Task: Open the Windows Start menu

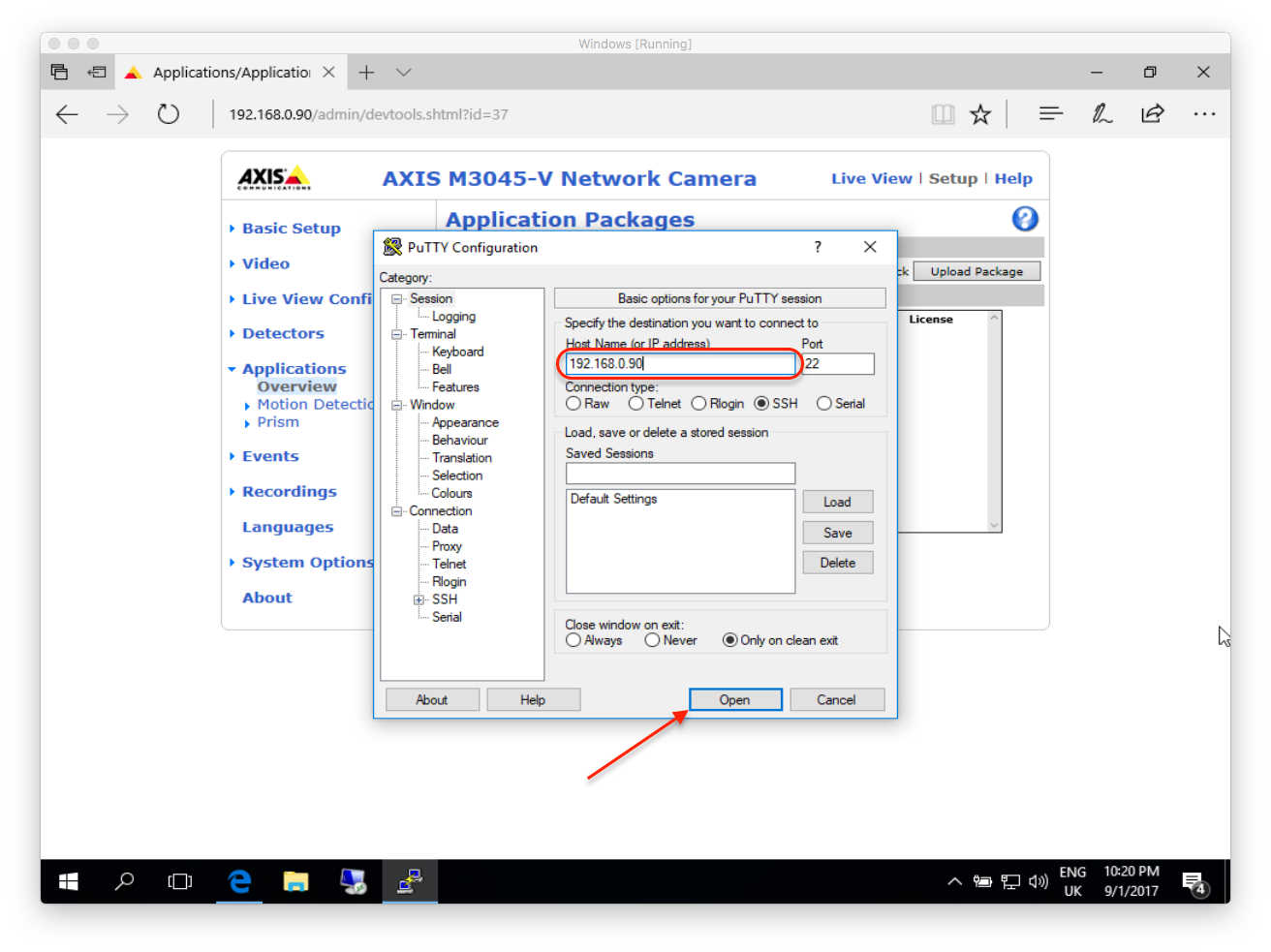Action: [68, 881]
